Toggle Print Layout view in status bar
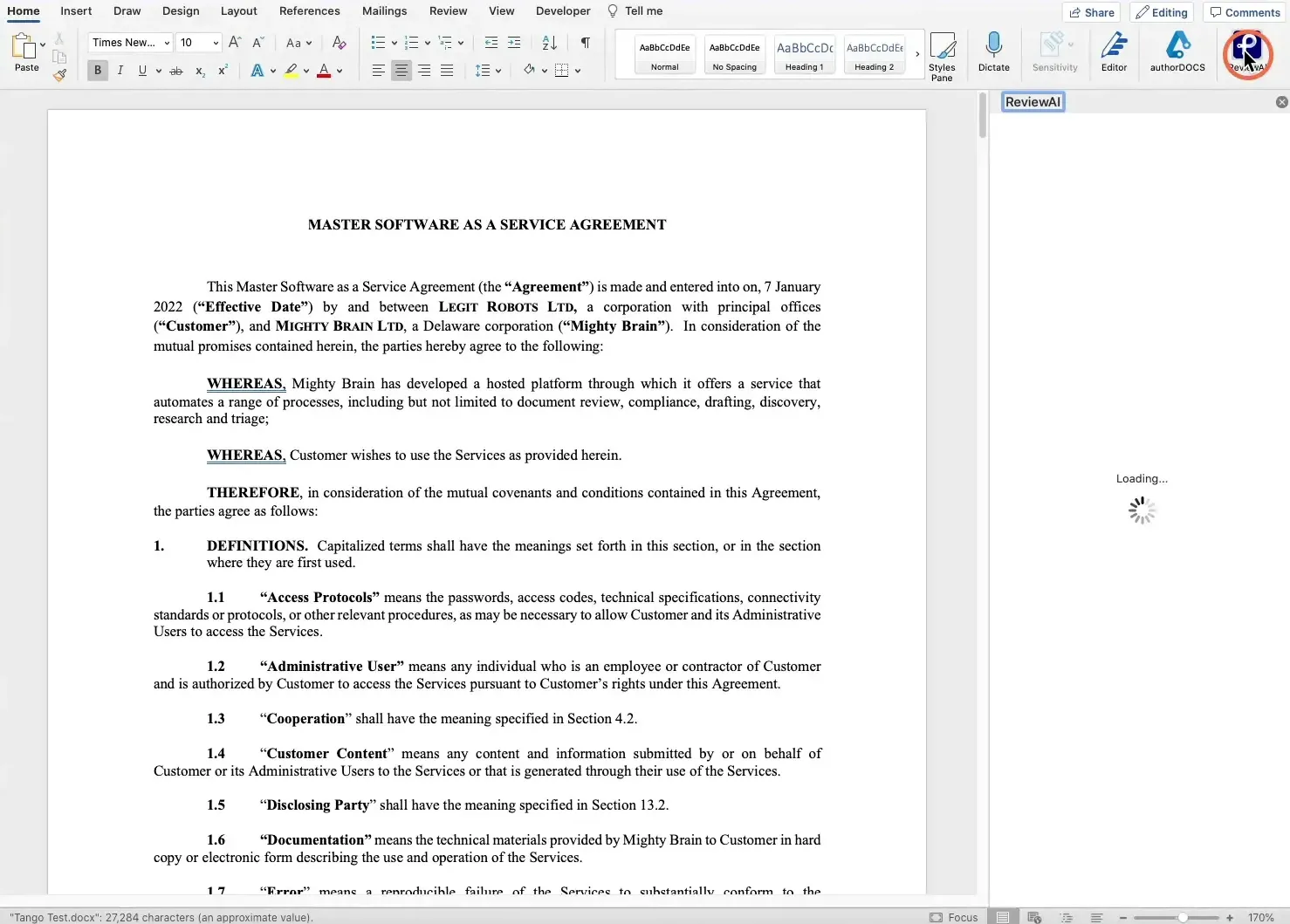This screenshot has height=924, width=1290. [1003, 917]
